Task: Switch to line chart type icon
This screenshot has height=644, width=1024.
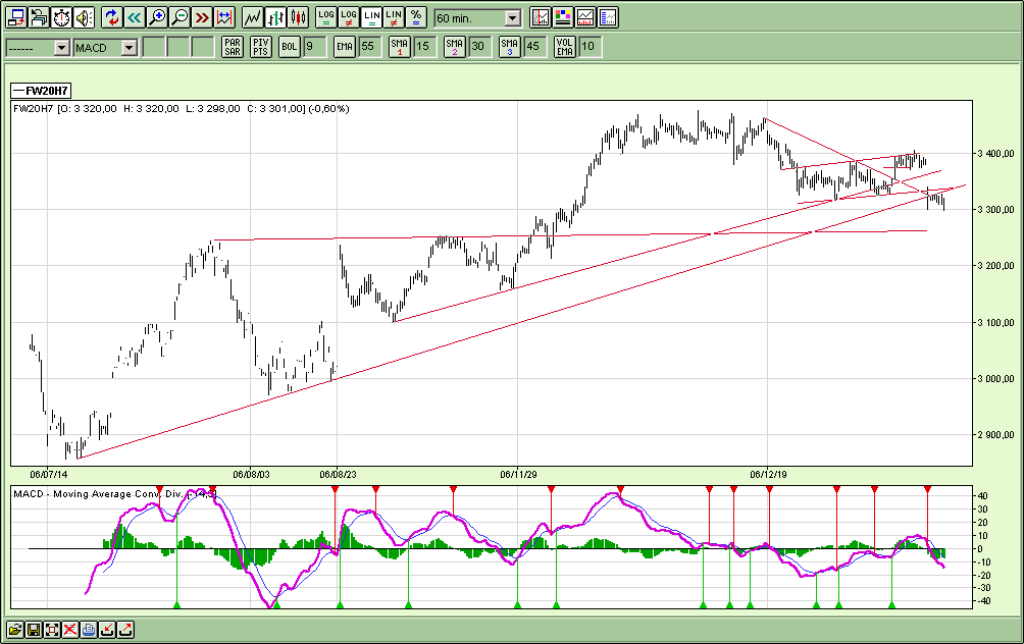Action: [253, 17]
